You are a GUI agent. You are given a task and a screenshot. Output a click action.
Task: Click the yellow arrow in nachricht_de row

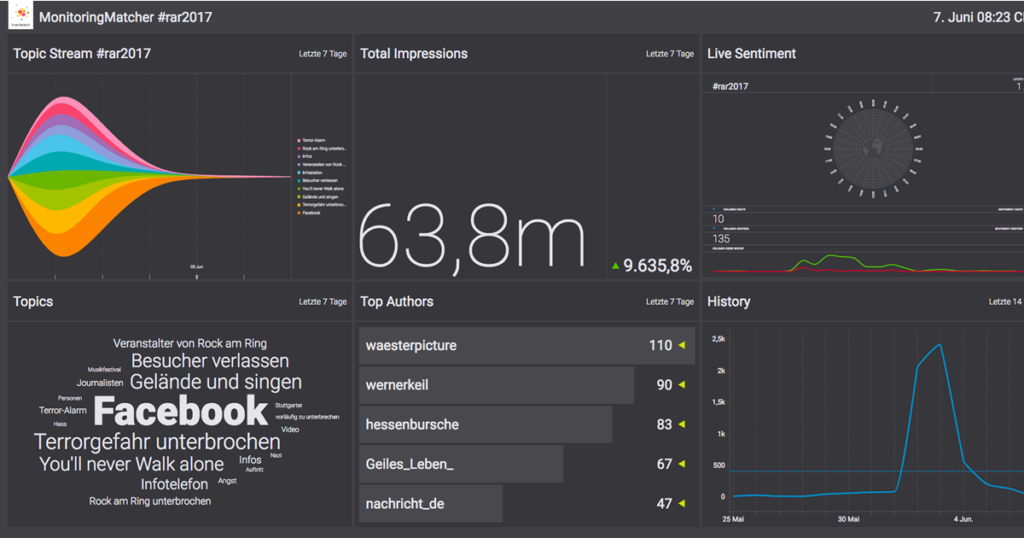pos(682,503)
